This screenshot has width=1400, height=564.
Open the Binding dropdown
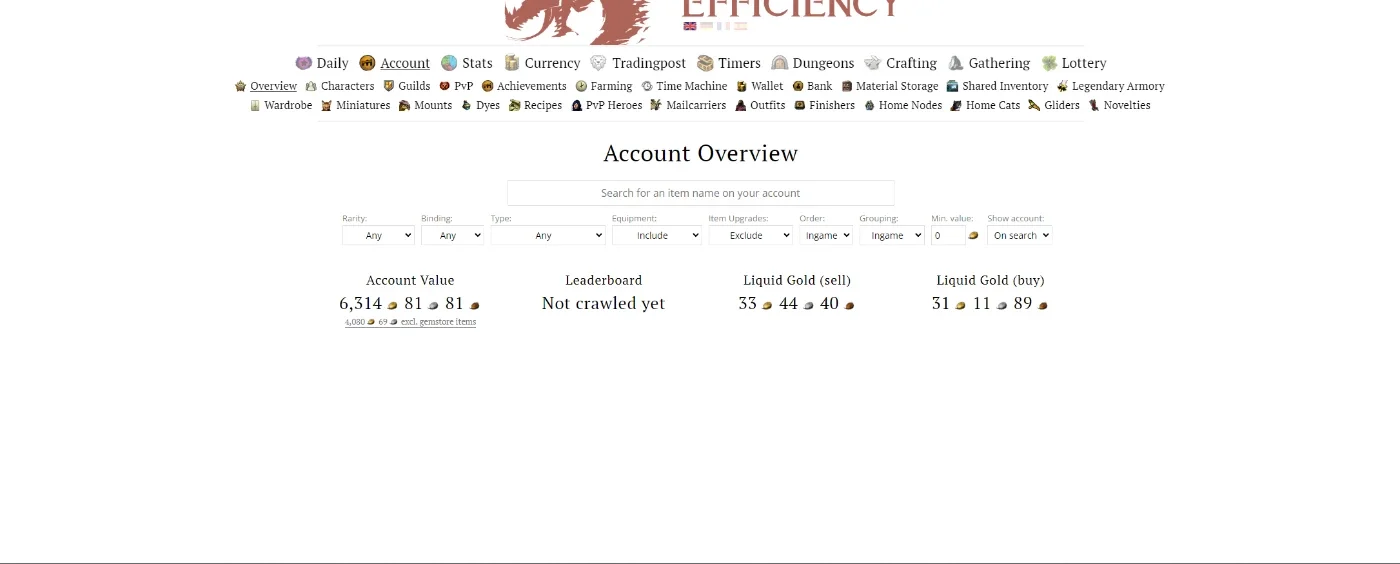pos(452,235)
